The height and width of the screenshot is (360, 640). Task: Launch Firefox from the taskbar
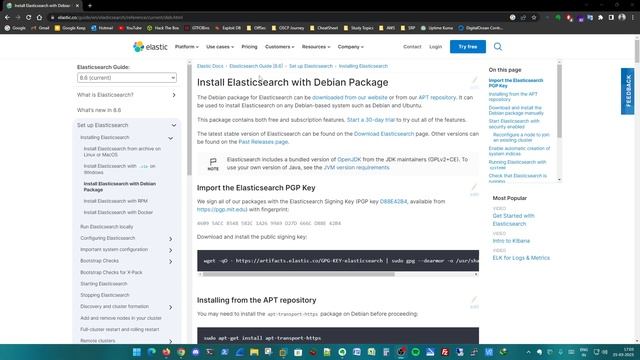[x=166, y=352]
